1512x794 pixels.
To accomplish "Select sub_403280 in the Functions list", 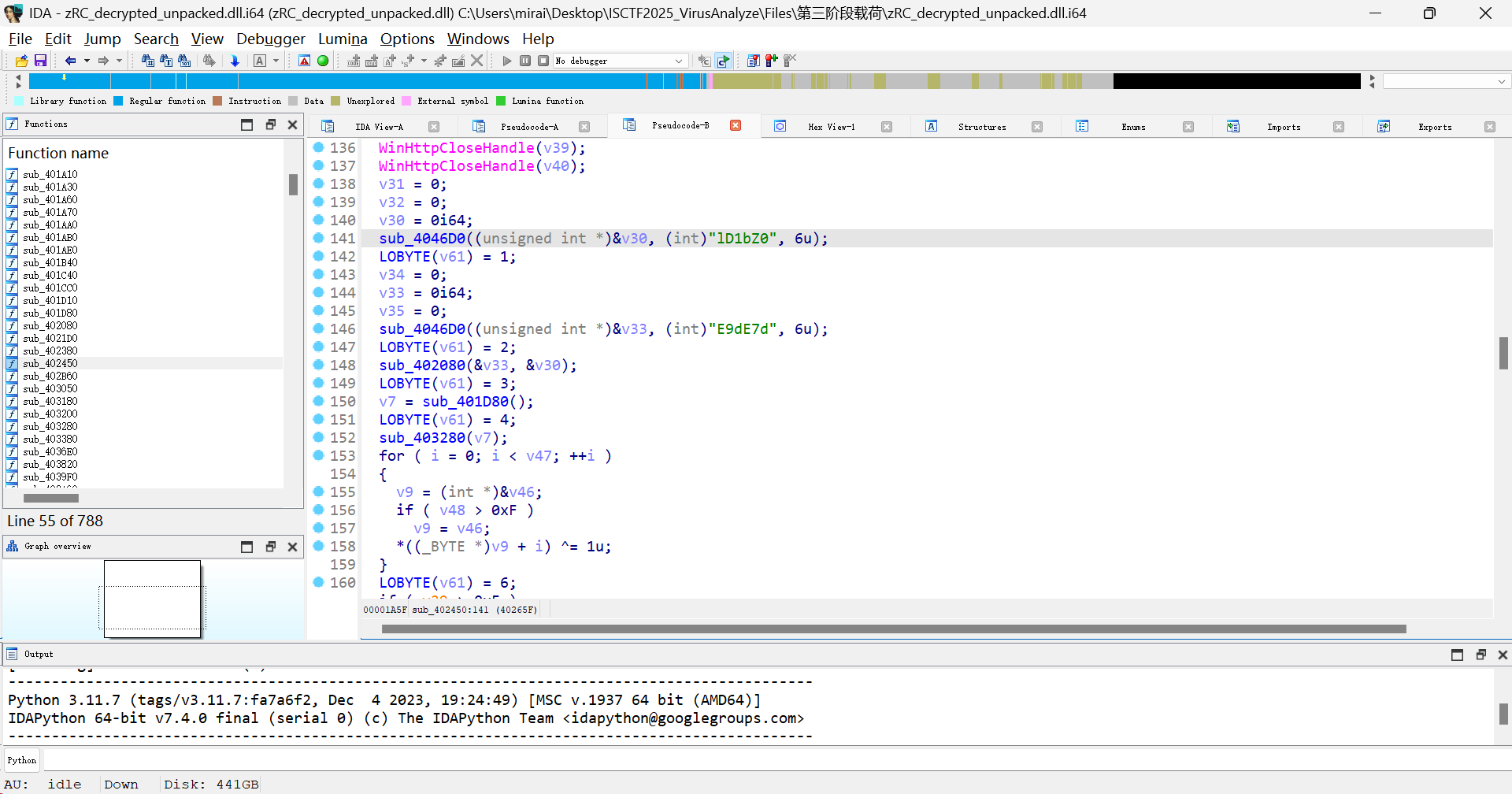I will click(x=50, y=426).
